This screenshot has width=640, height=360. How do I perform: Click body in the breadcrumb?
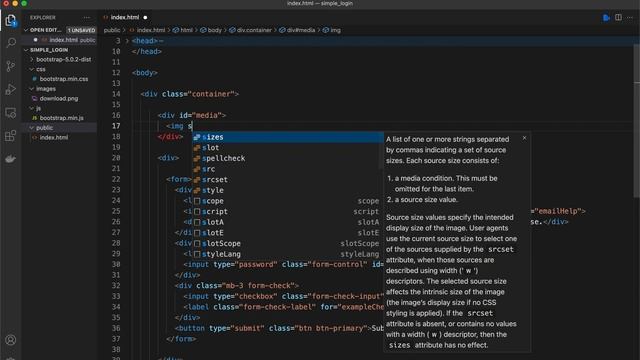pos(214,30)
